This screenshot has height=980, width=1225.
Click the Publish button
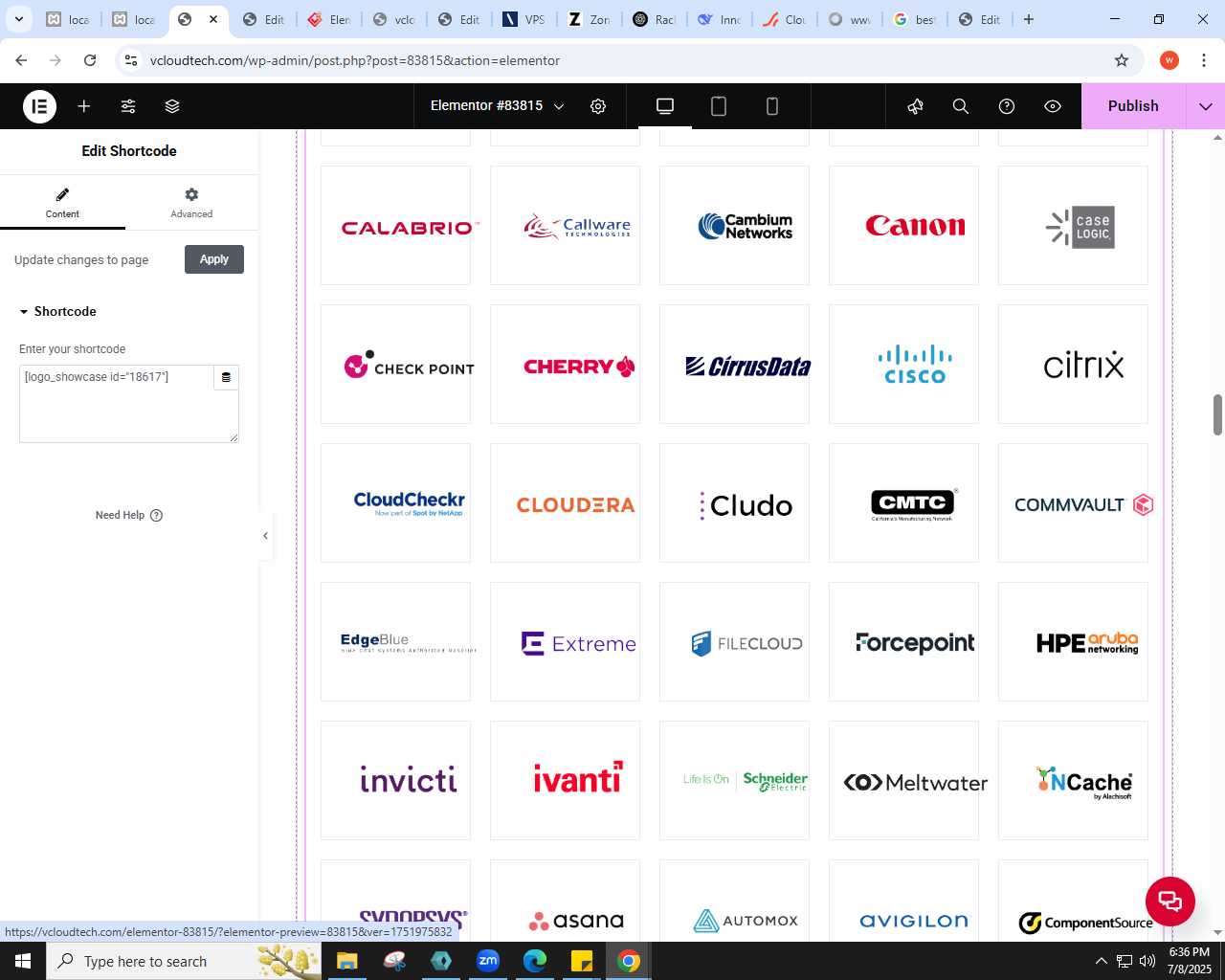pos(1133,106)
